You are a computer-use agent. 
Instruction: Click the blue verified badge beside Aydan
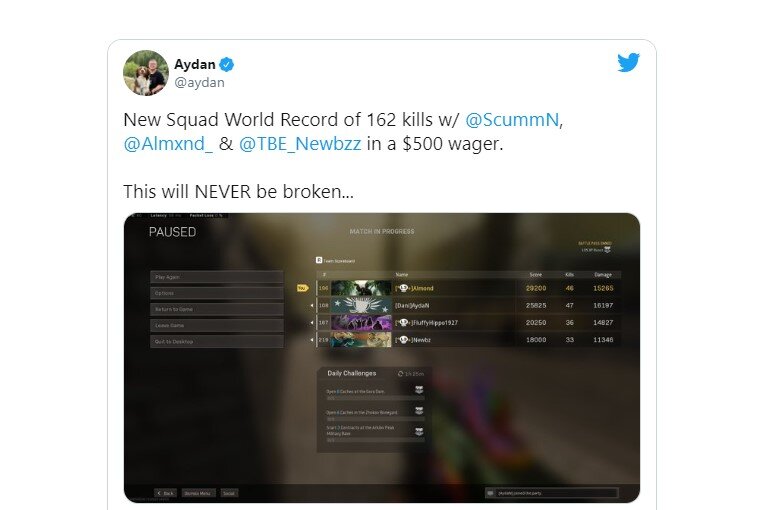pyautogui.click(x=227, y=64)
